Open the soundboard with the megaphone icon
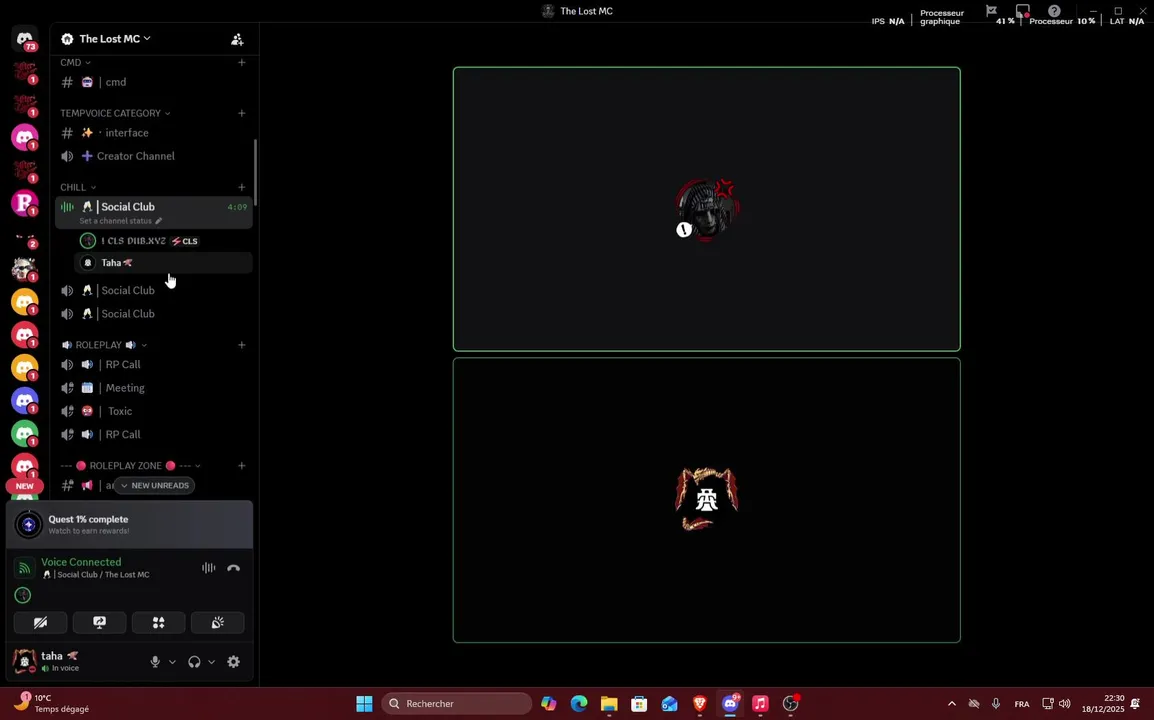1154x720 pixels. 217,623
